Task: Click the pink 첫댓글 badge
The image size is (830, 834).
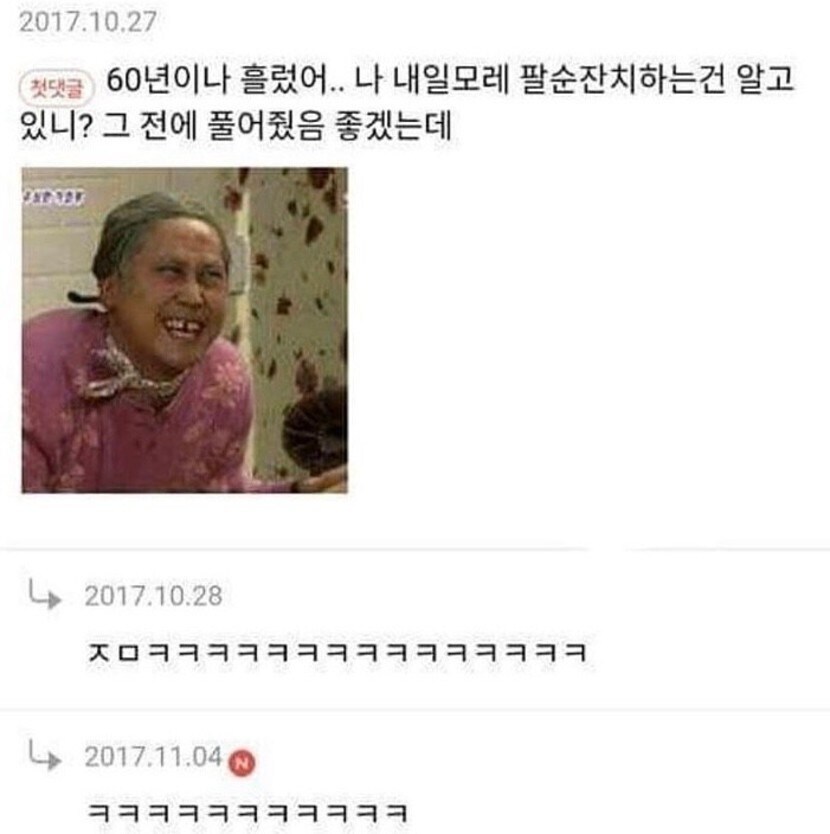Action: tap(56, 87)
